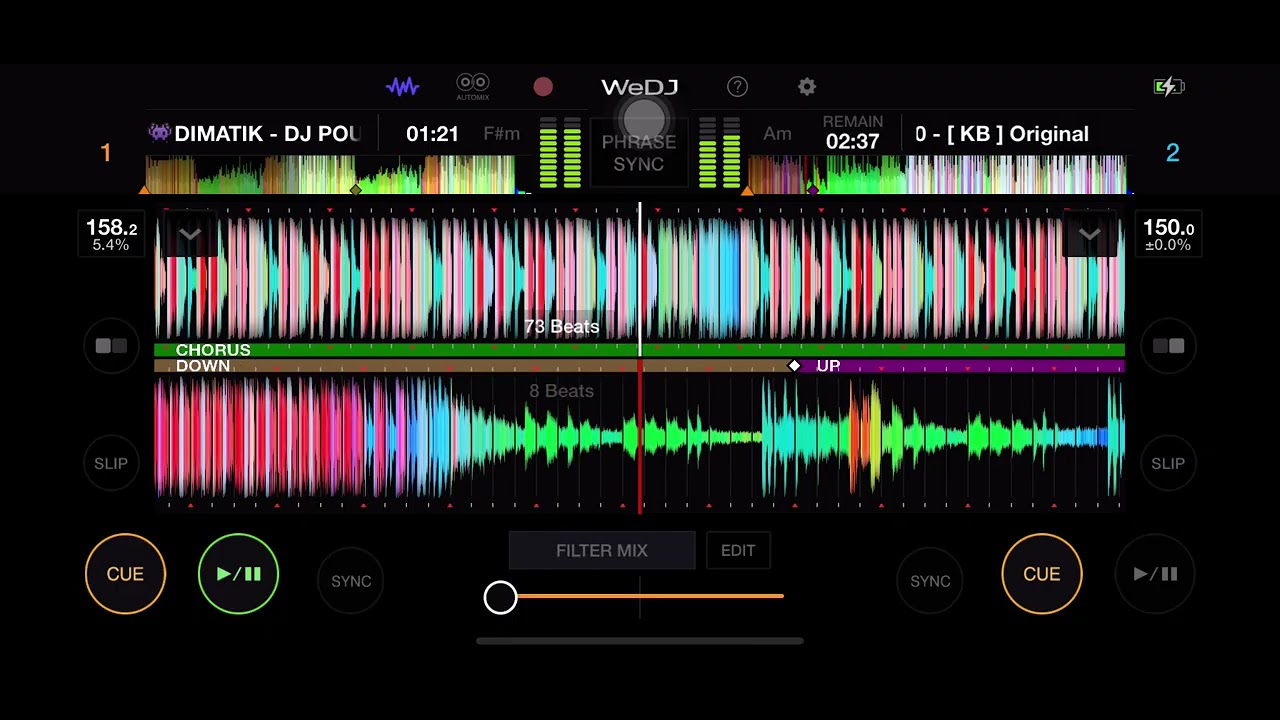This screenshot has width=1280, height=720.
Task: Enable SYNC on deck 1
Action: click(x=351, y=581)
